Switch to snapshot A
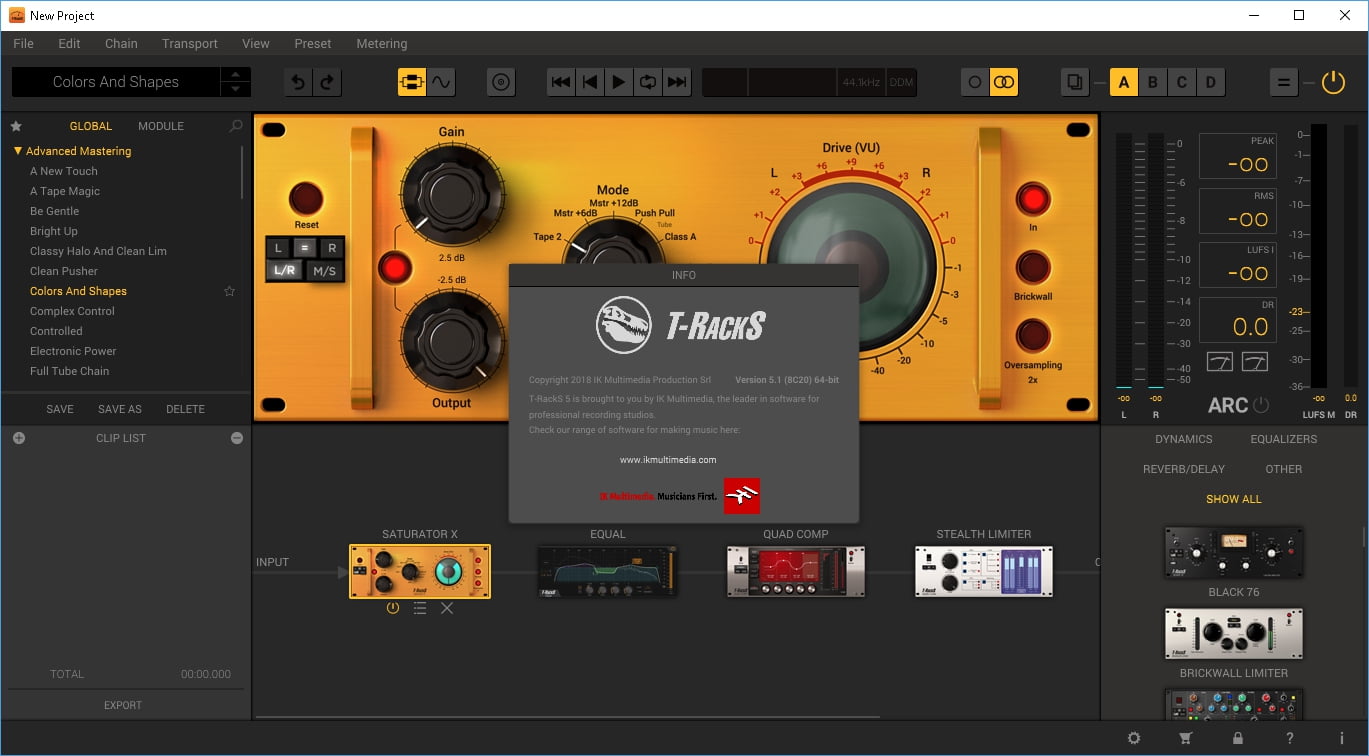Screen dimensions: 1369x756 [1124, 82]
